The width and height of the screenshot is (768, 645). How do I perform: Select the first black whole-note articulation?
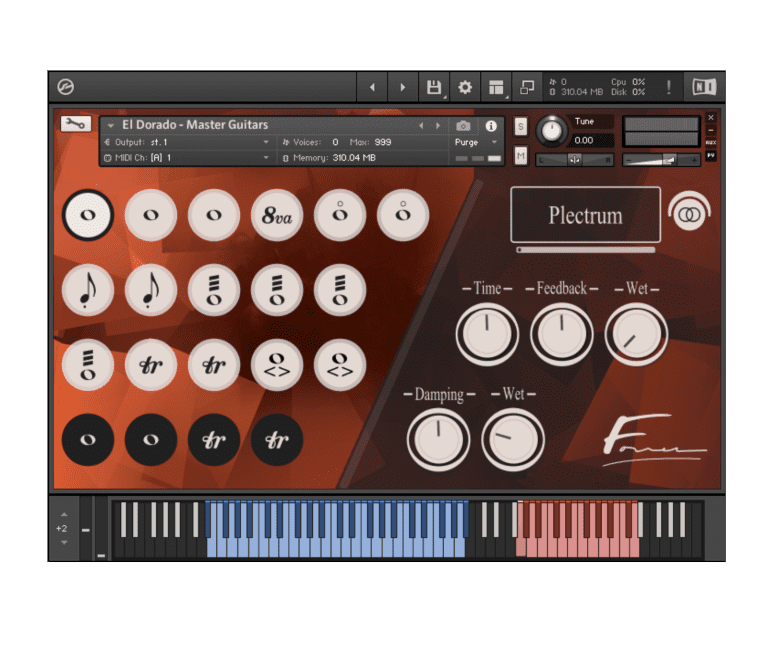[88, 440]
